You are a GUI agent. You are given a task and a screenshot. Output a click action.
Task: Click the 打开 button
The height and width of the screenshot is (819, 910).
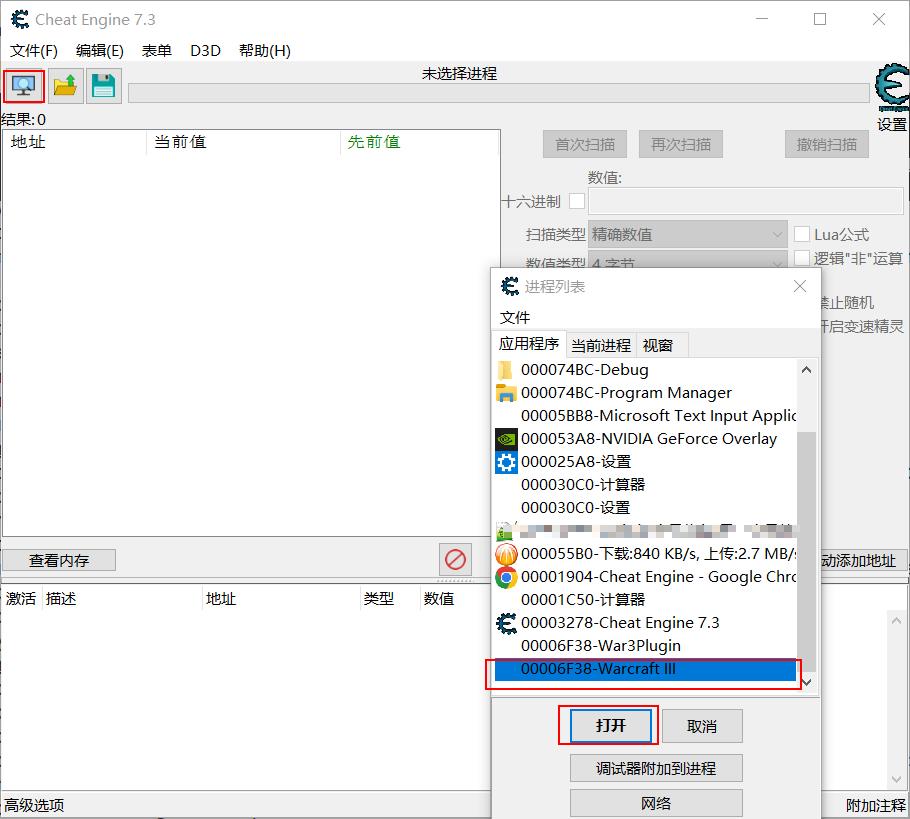tap(611, 726)
